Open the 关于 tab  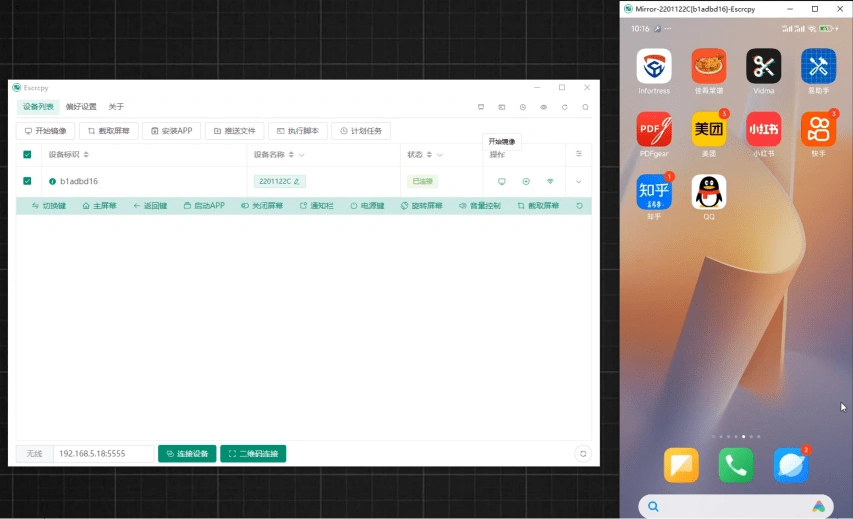[x=116, y=107]
